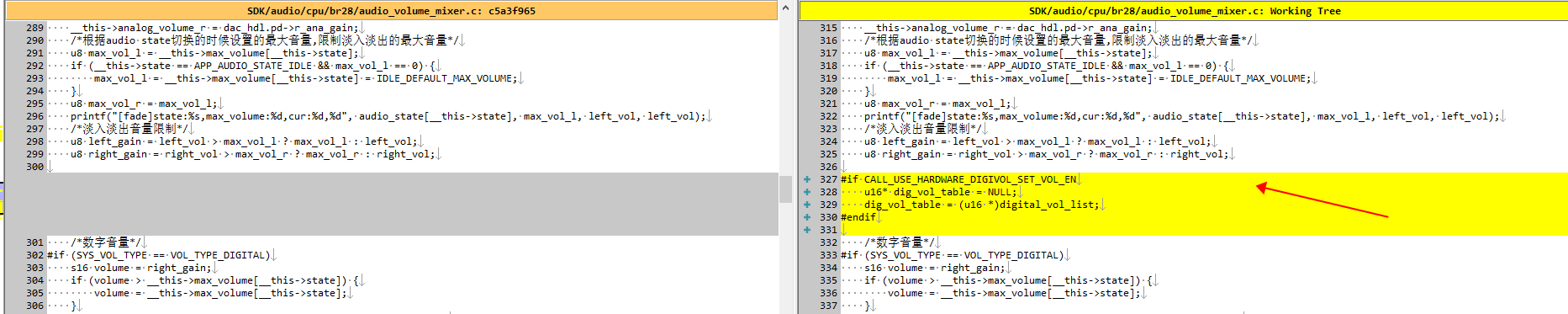Select the right pane header 'Working Tree'
The image size is (1568, 314).
click(x=1184, y=11)
